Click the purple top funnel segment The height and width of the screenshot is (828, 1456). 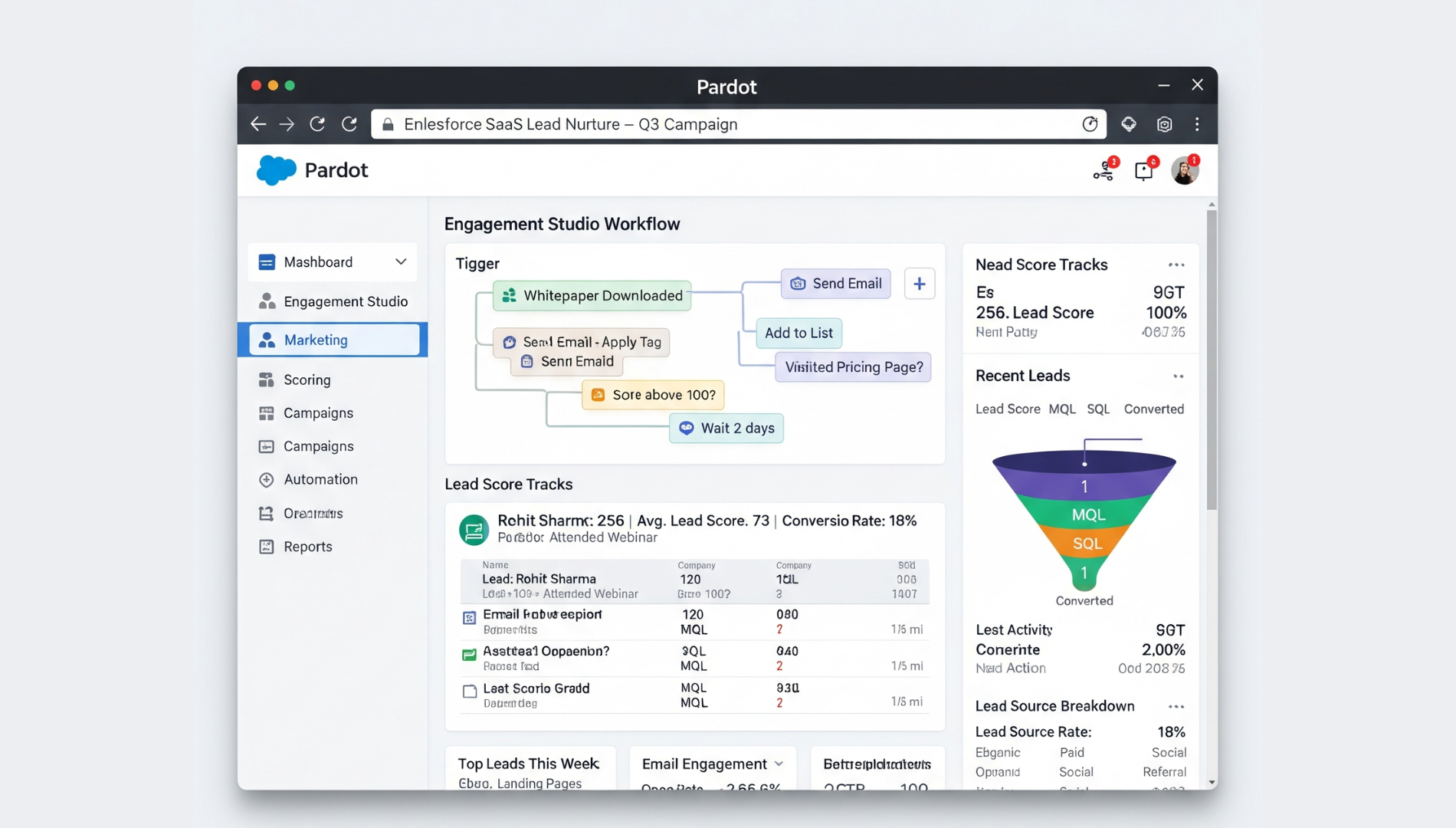pyautogui.click(x=1084, y=486)
